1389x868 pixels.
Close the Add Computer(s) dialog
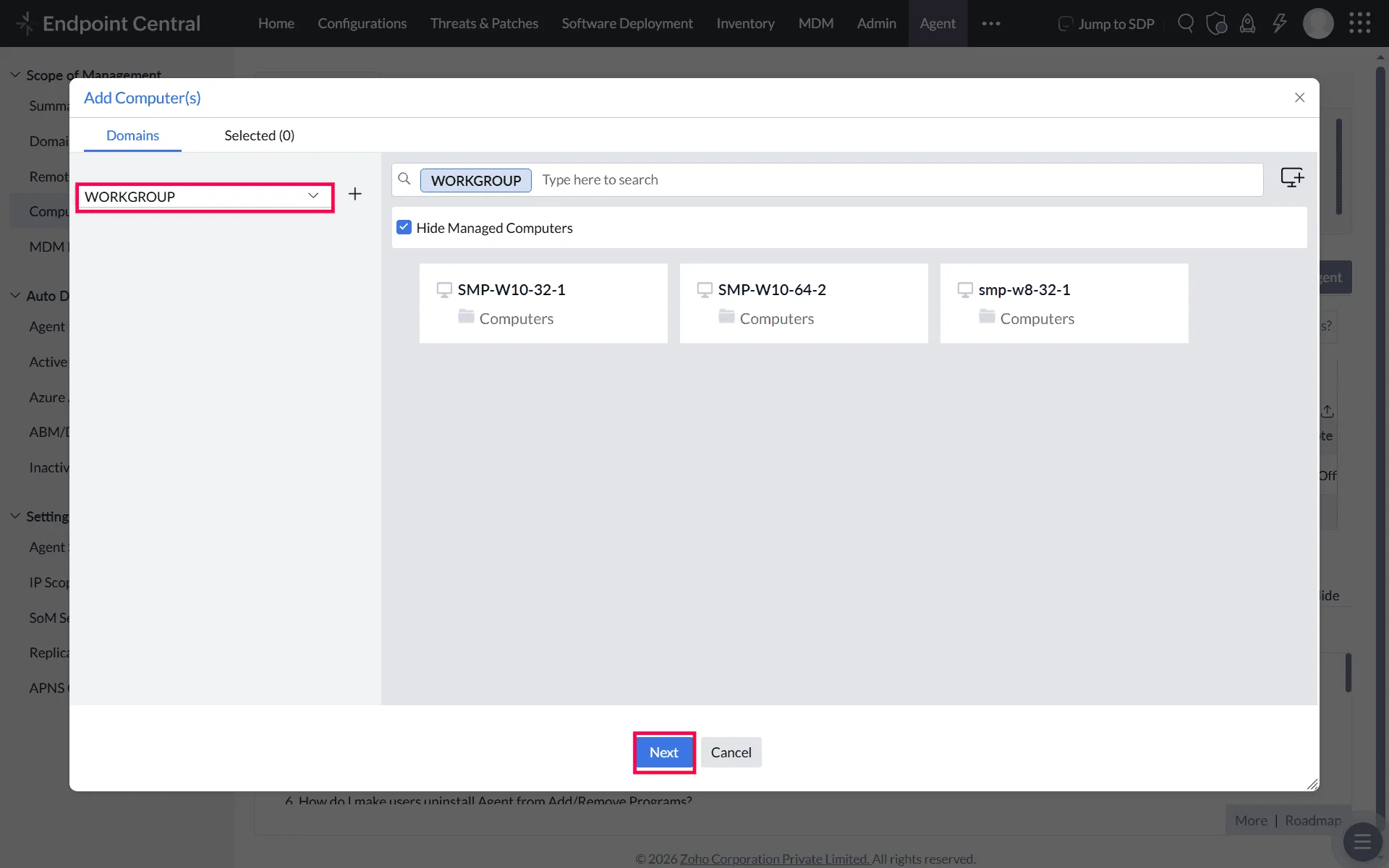pyautogui.click(x=1300, y=98)
